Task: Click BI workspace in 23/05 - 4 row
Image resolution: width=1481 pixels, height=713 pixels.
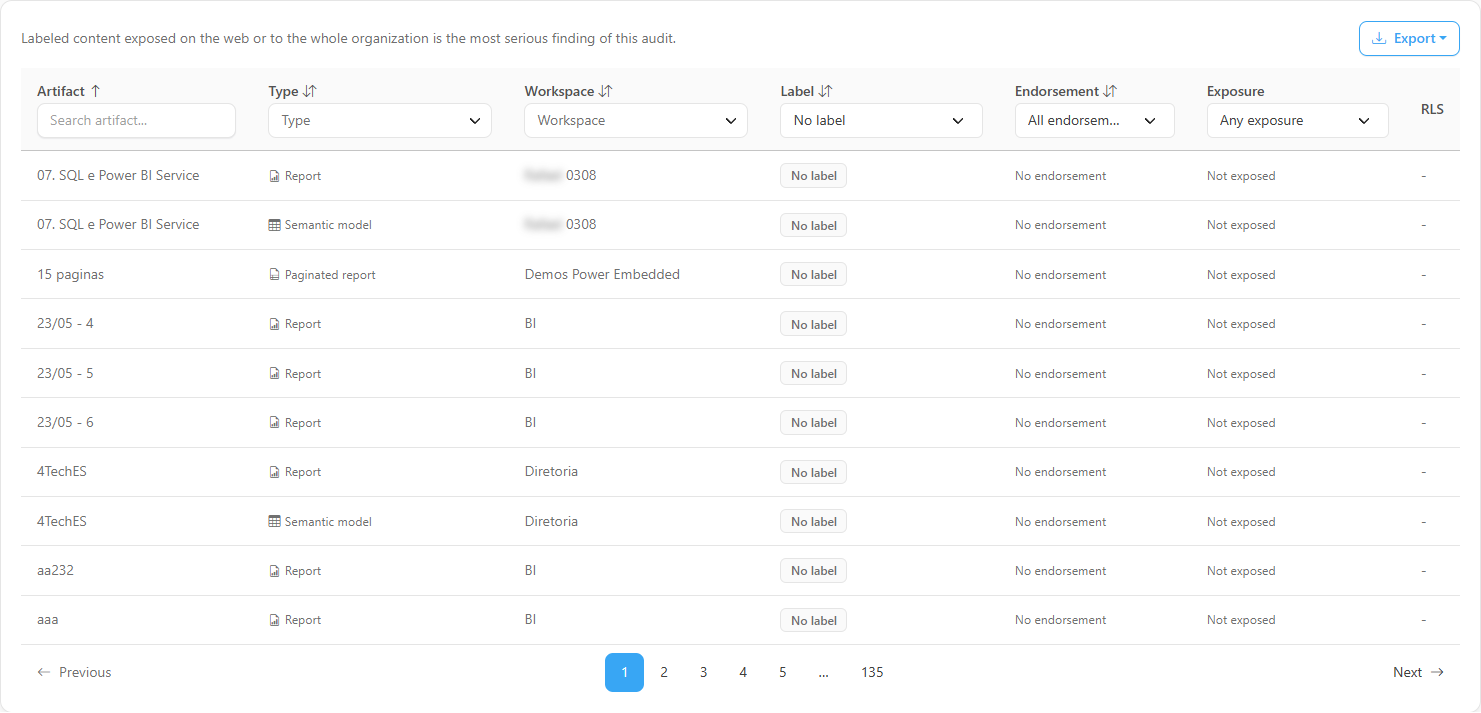Action: (x=530, y=324)
